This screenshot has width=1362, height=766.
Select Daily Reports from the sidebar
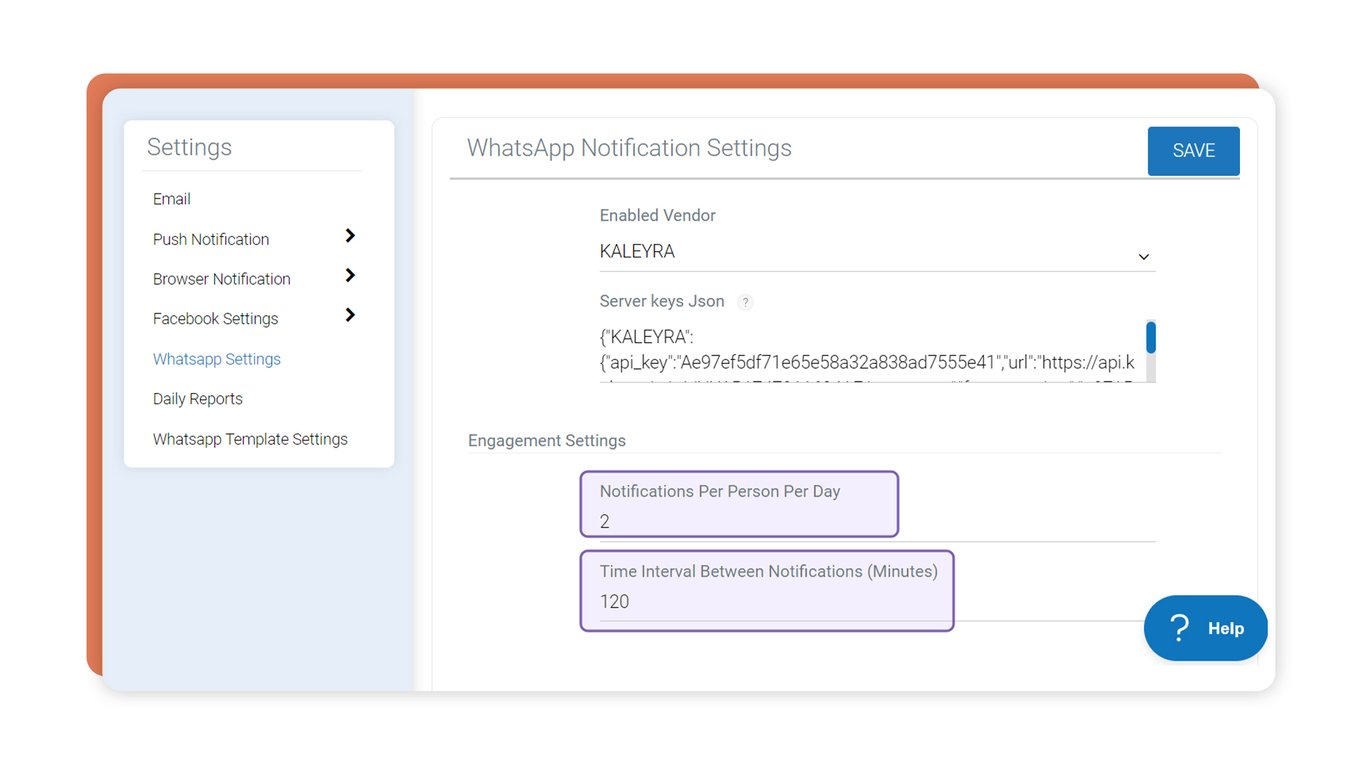197,398
